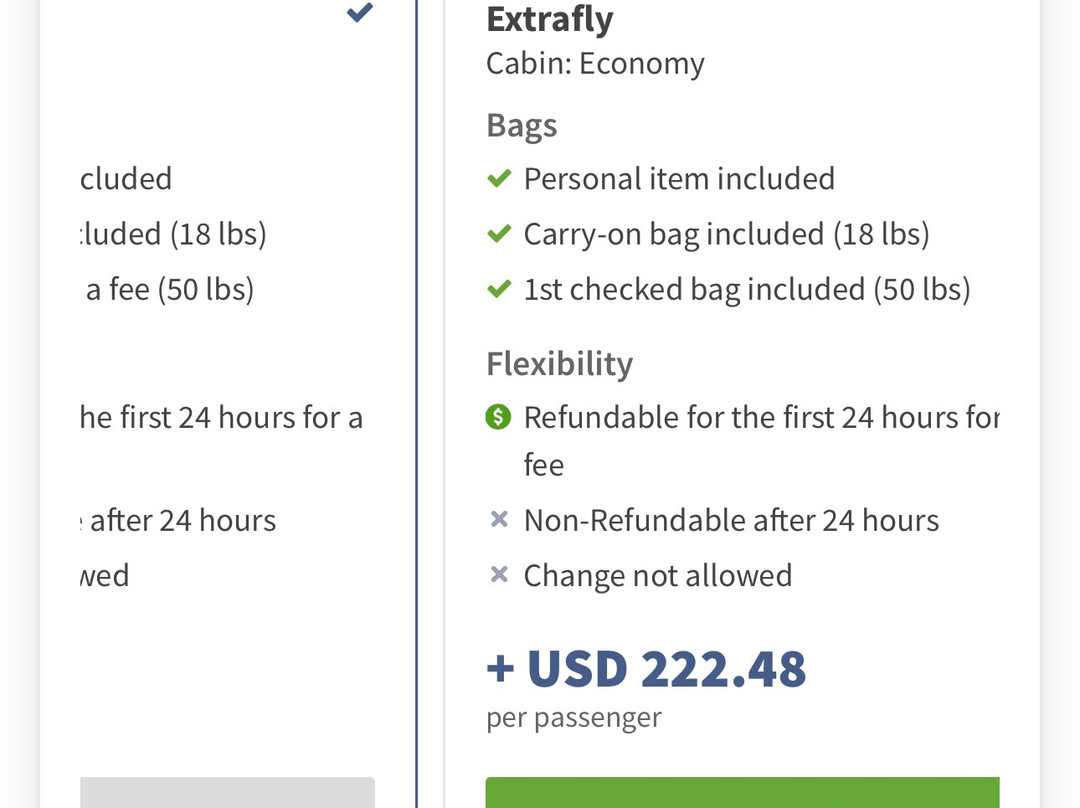Screen dimensions: 1080x808
Task: Click '1st checked bag included (50 lbs)' text
Action: point(746,290)
